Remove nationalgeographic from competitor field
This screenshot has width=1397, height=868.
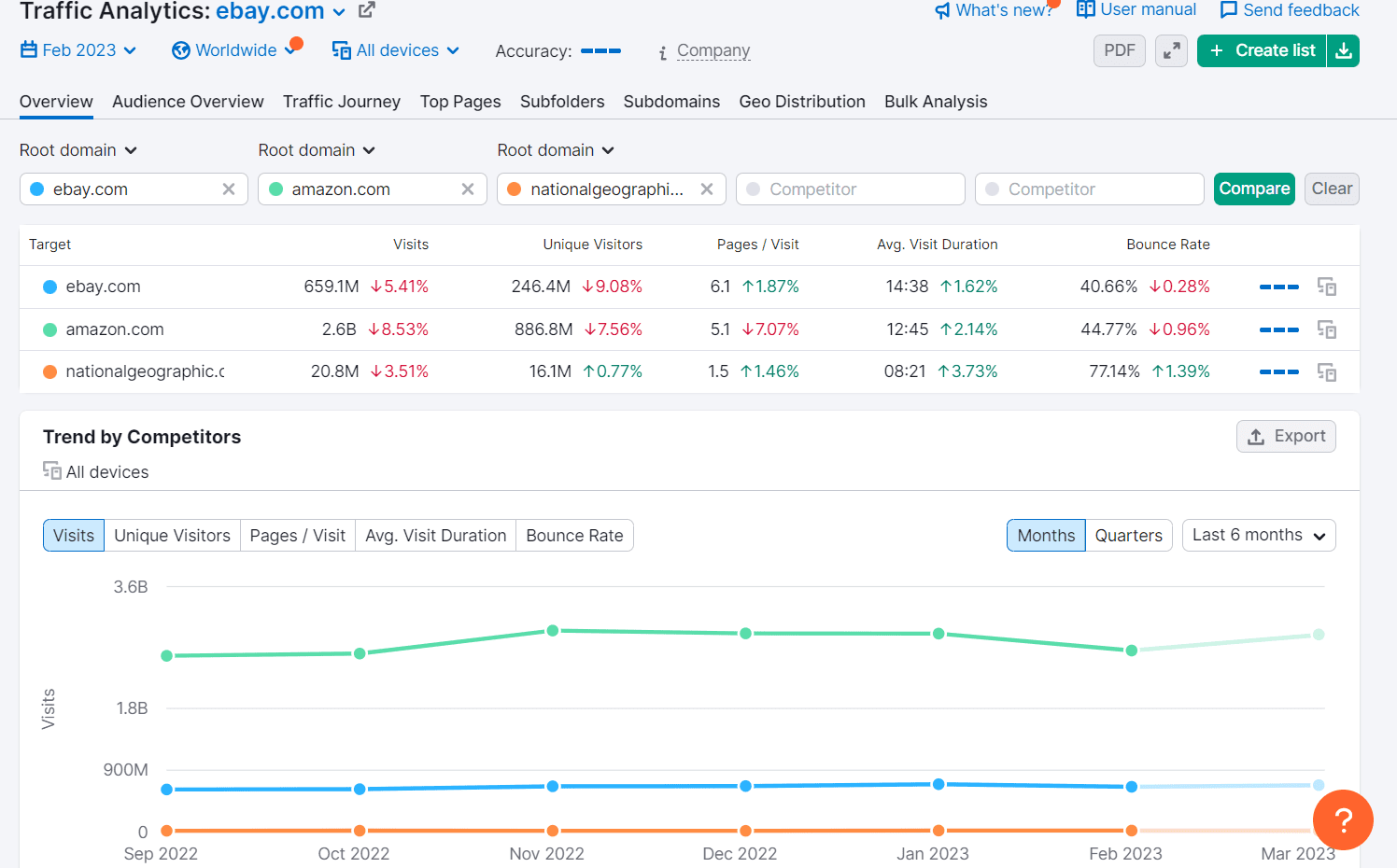pos(707,189)
